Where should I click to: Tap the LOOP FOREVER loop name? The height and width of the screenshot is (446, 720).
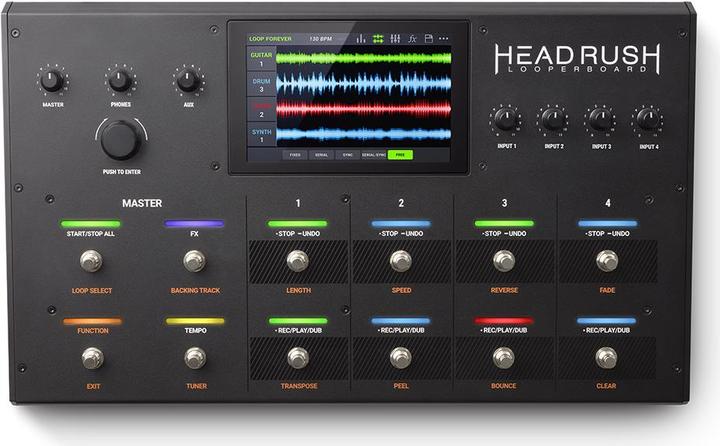point(270,39)
